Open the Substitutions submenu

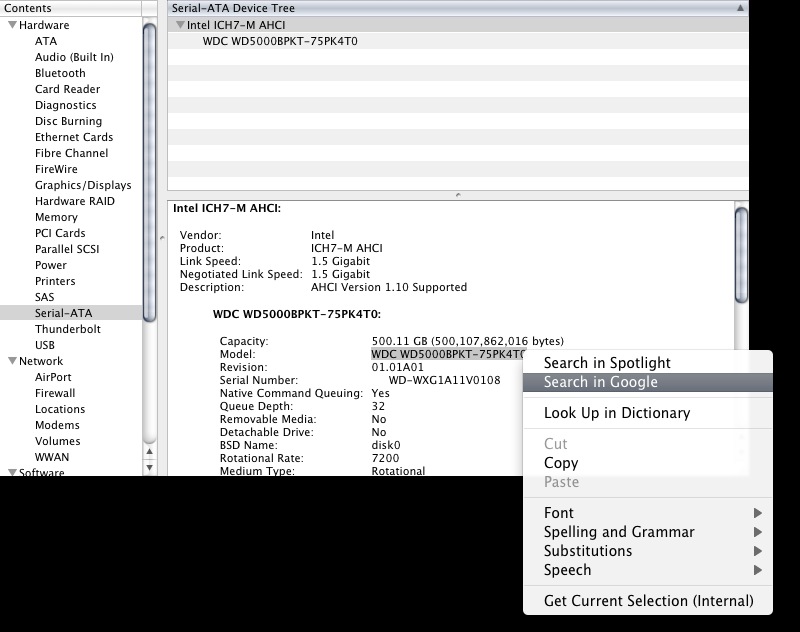pos(648,551)
